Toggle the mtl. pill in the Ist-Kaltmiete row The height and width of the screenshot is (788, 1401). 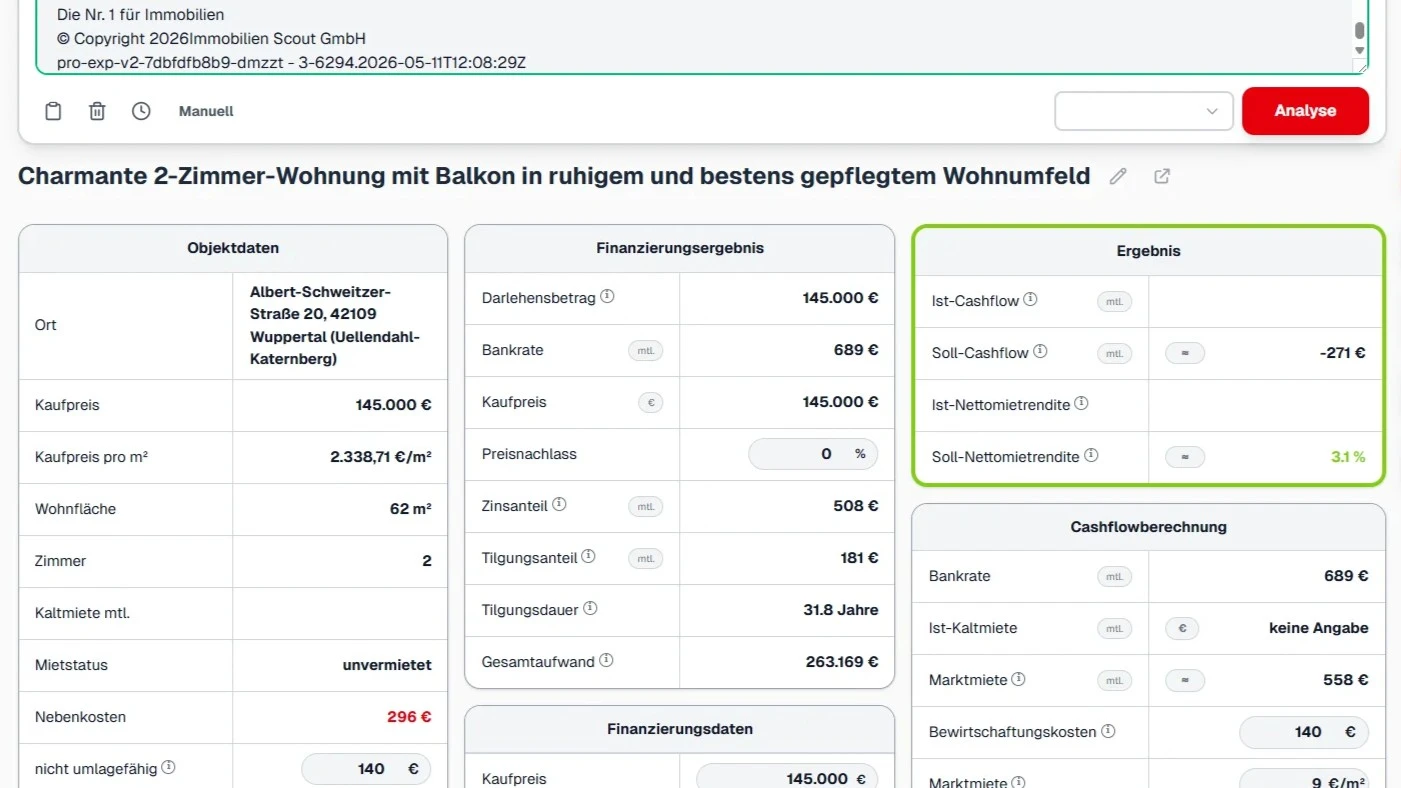[1115, 628]
